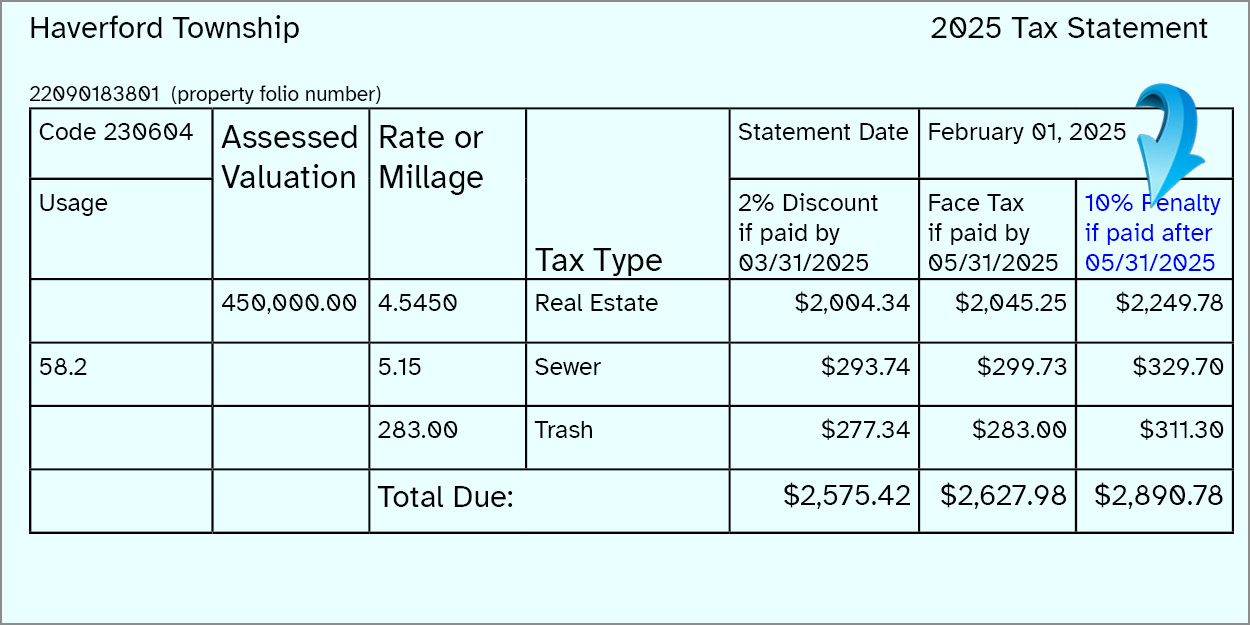Click the 2025 Tax Statement title

tap(1069, 28)
